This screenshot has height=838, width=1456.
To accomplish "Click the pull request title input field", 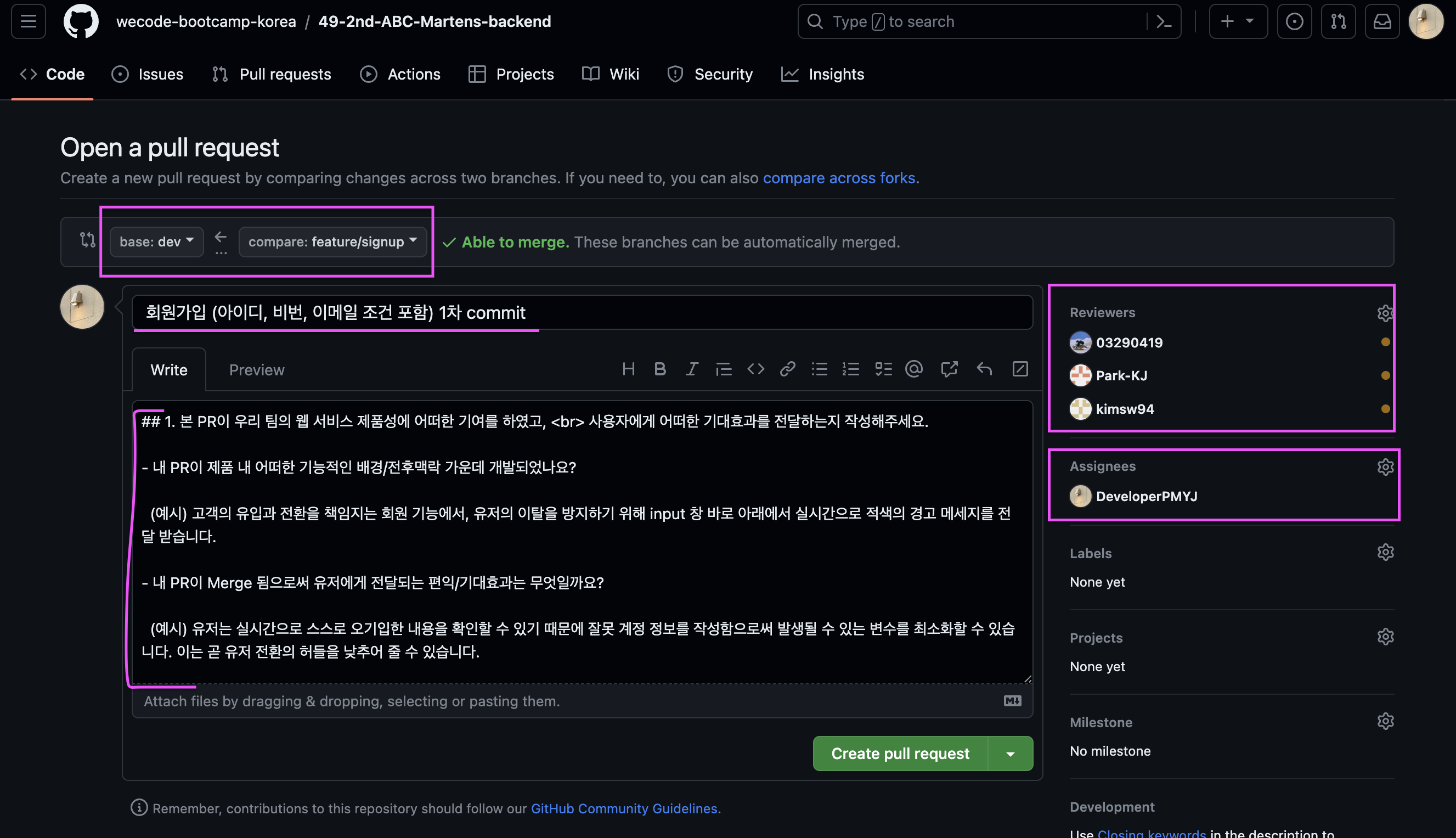I will click(582, 312).
